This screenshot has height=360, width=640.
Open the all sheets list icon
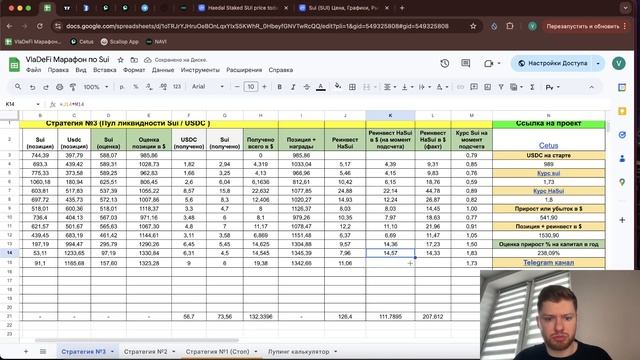43,351
